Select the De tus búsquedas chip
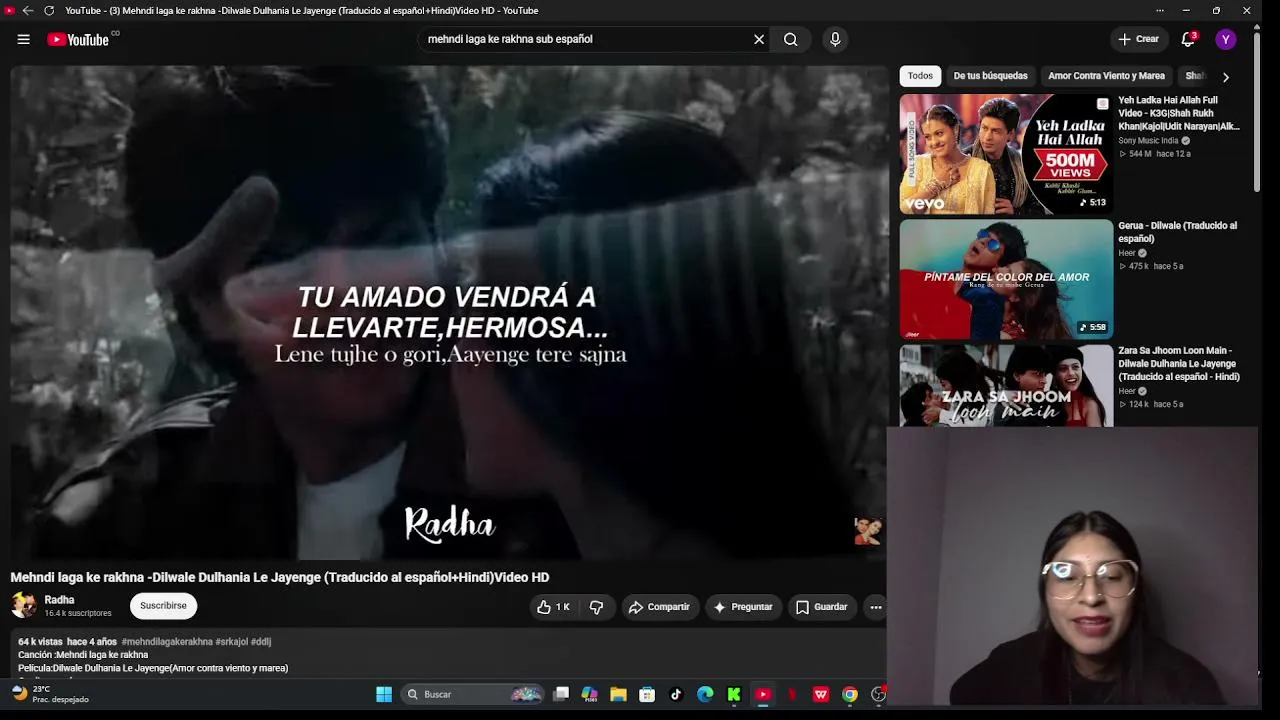 [990, 76]
